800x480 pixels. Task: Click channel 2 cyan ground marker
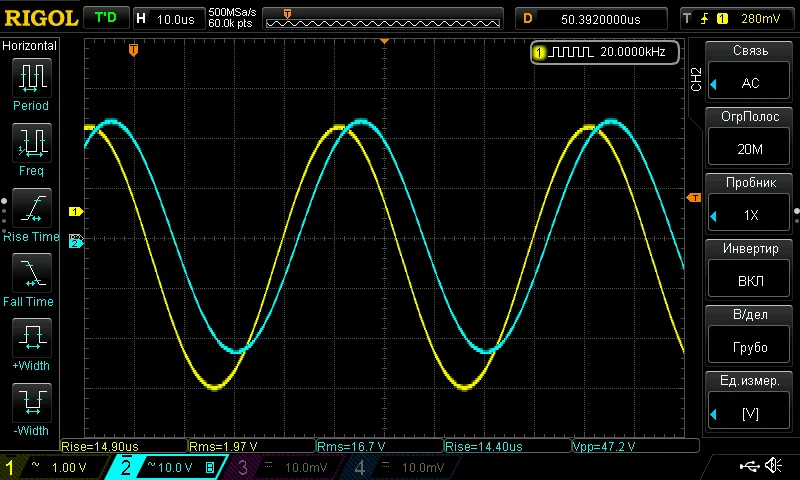click(76, 244)
